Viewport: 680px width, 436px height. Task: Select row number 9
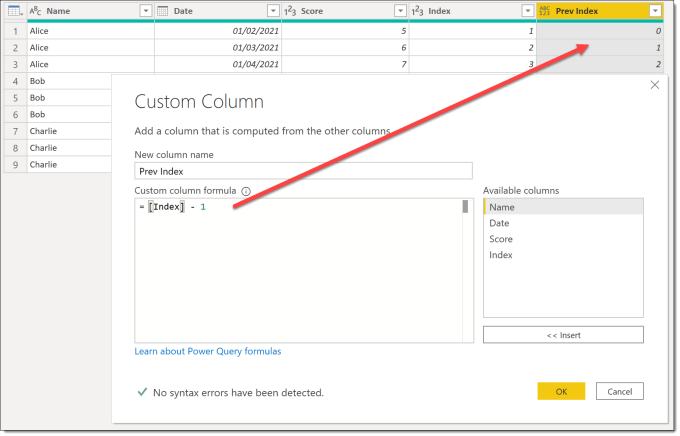[x=16, y=165]
